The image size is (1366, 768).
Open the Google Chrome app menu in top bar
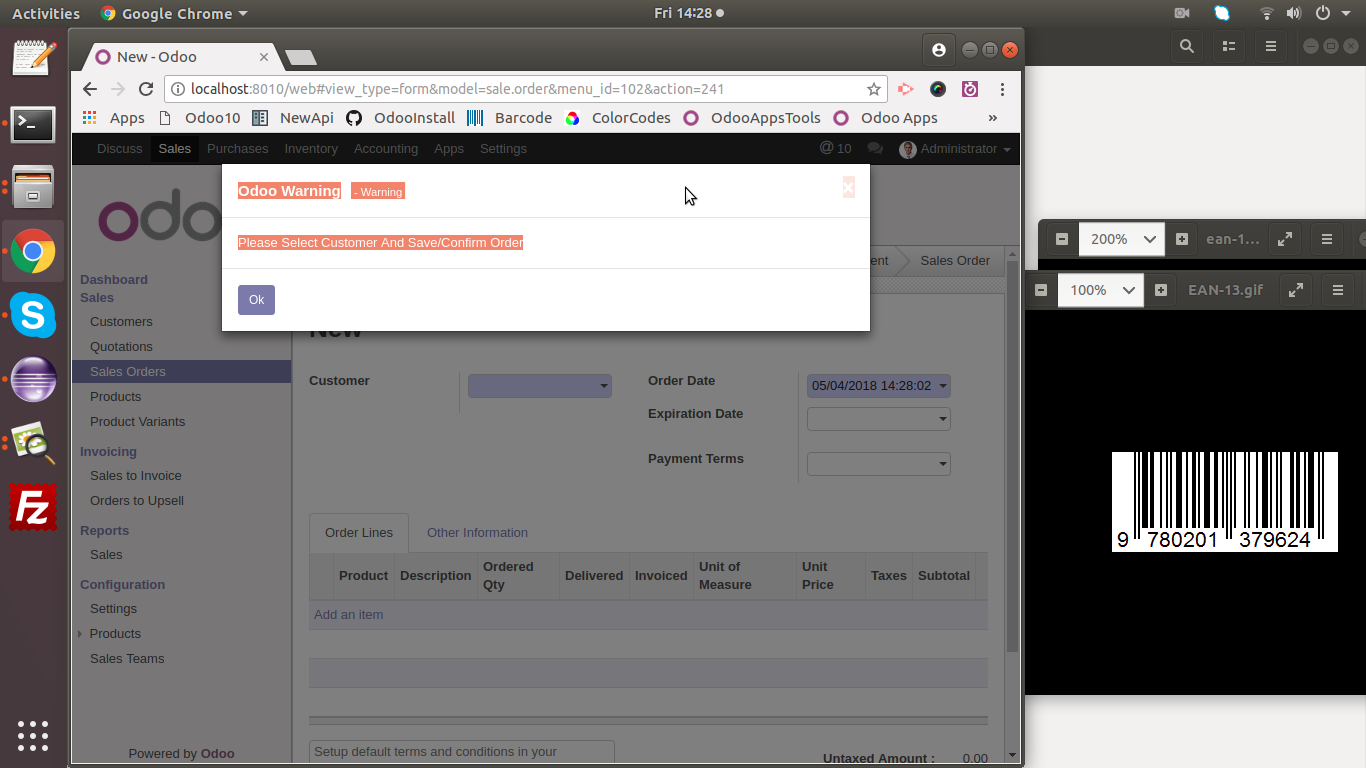point(174,14)
